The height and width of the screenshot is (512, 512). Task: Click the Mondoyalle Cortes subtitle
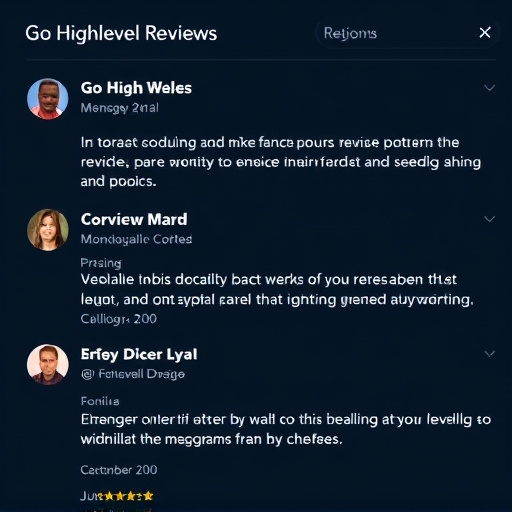tap(136, 239)
